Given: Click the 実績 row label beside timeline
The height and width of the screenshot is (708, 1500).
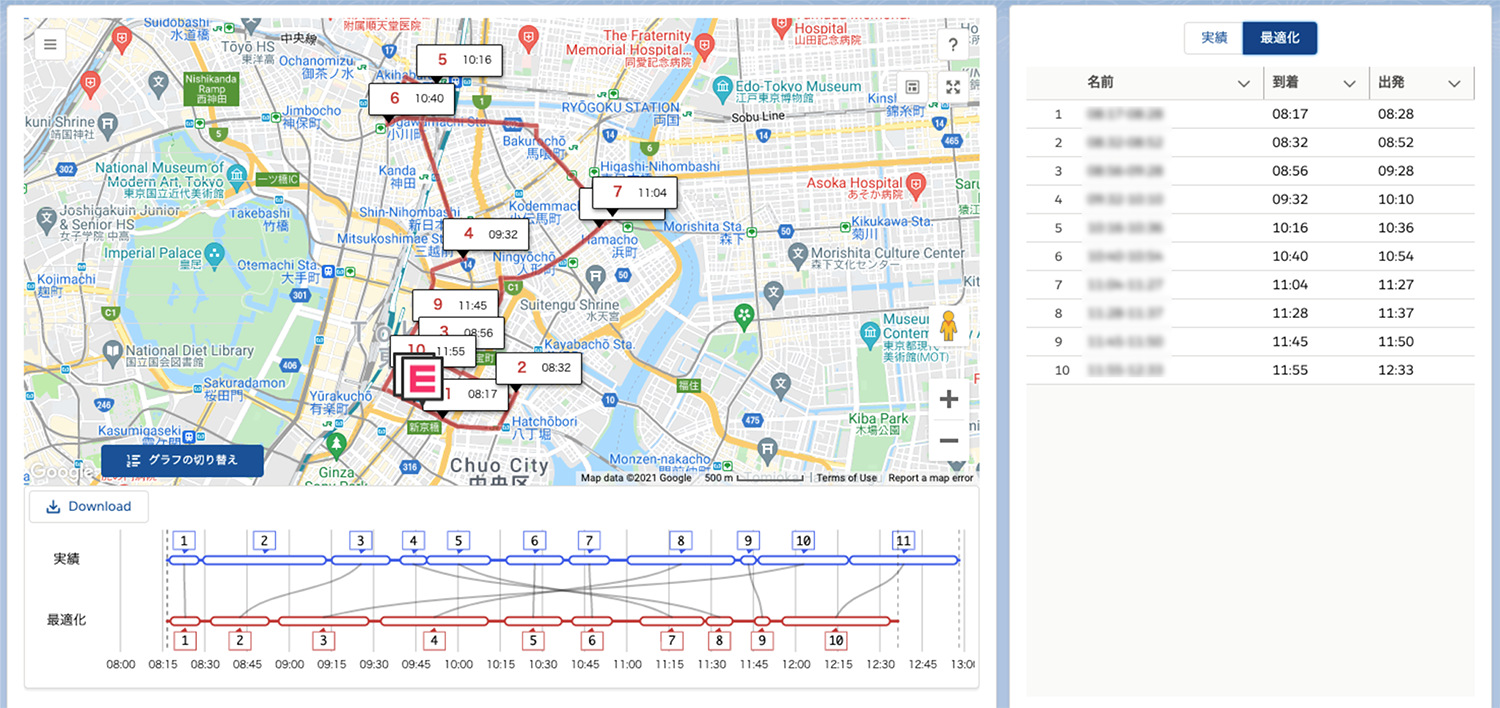Looking at the screenshot, I should 67,559.
